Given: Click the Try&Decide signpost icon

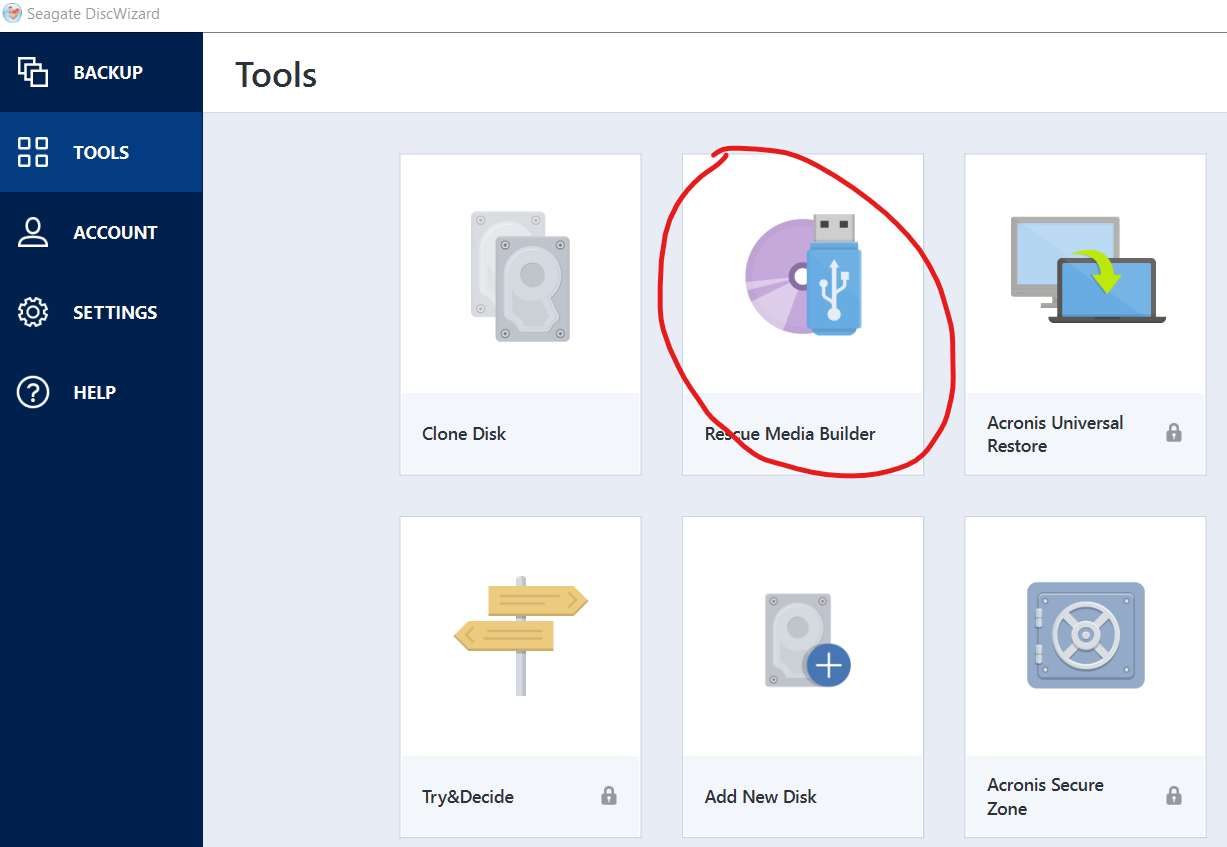Looking at the screenshot, I should pyautogui.click(x=520, y=635).
